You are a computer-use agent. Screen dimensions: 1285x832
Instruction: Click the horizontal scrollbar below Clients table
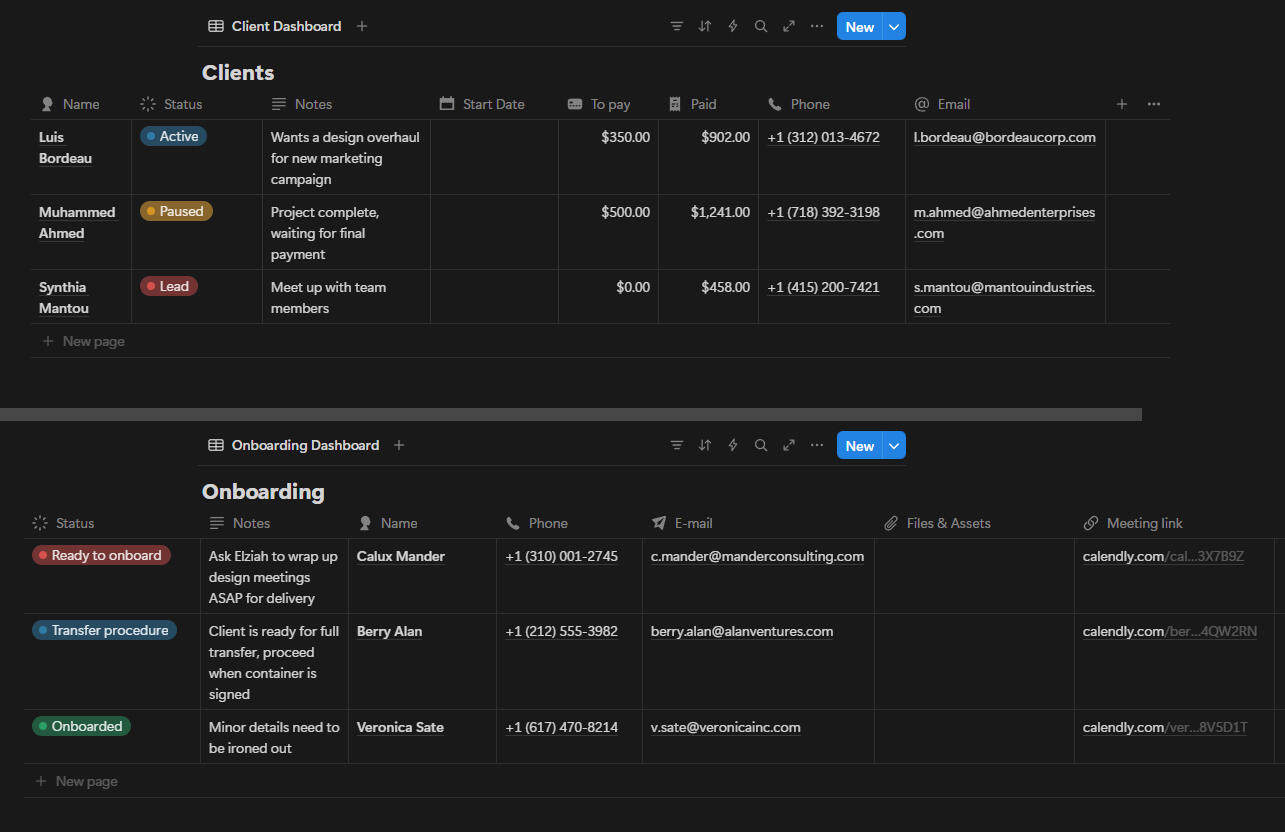570,414
